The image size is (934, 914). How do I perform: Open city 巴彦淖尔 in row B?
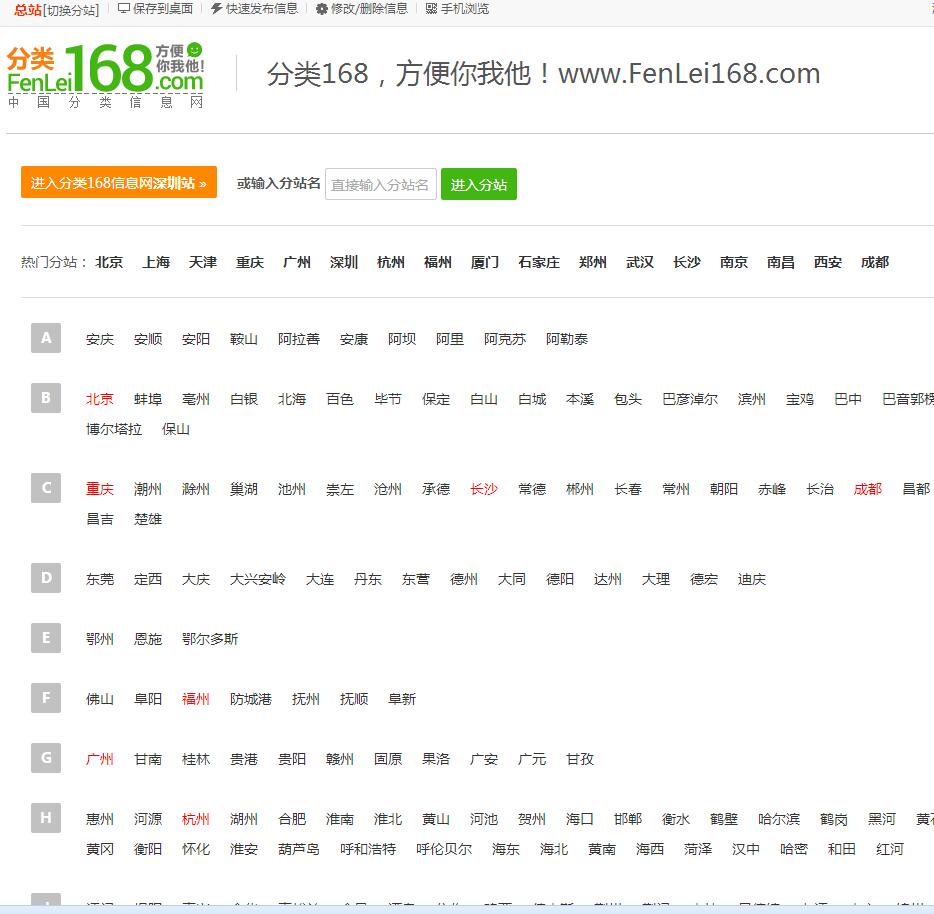(690, 399)
